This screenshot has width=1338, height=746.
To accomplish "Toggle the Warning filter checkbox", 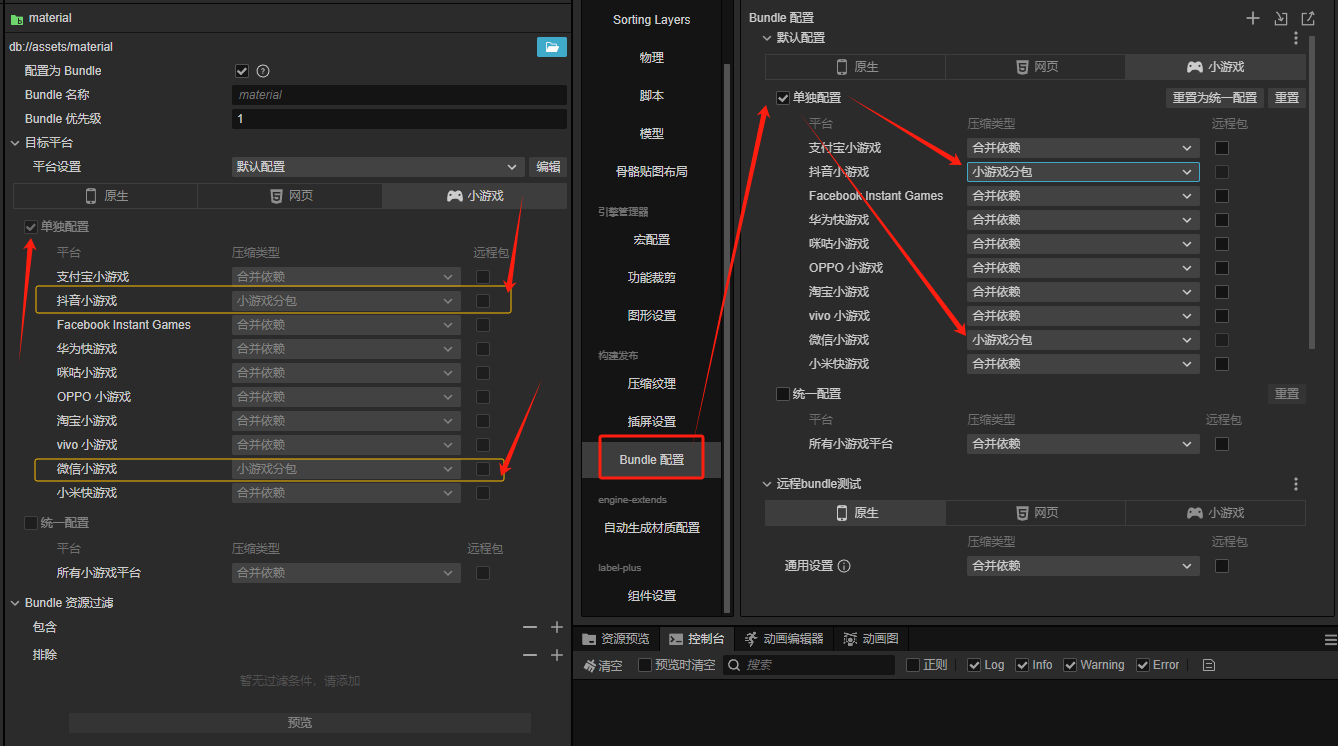I will [x=1071, y=665].
